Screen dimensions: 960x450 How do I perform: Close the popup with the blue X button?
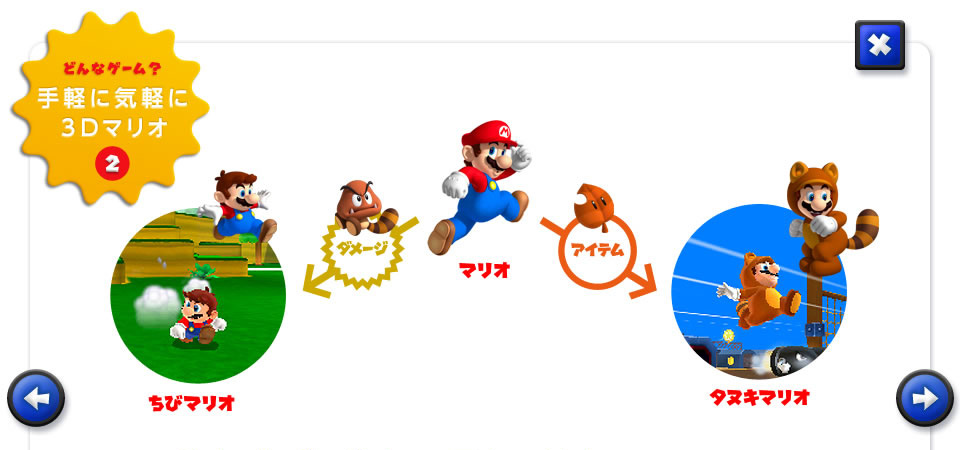click(880, 45)
